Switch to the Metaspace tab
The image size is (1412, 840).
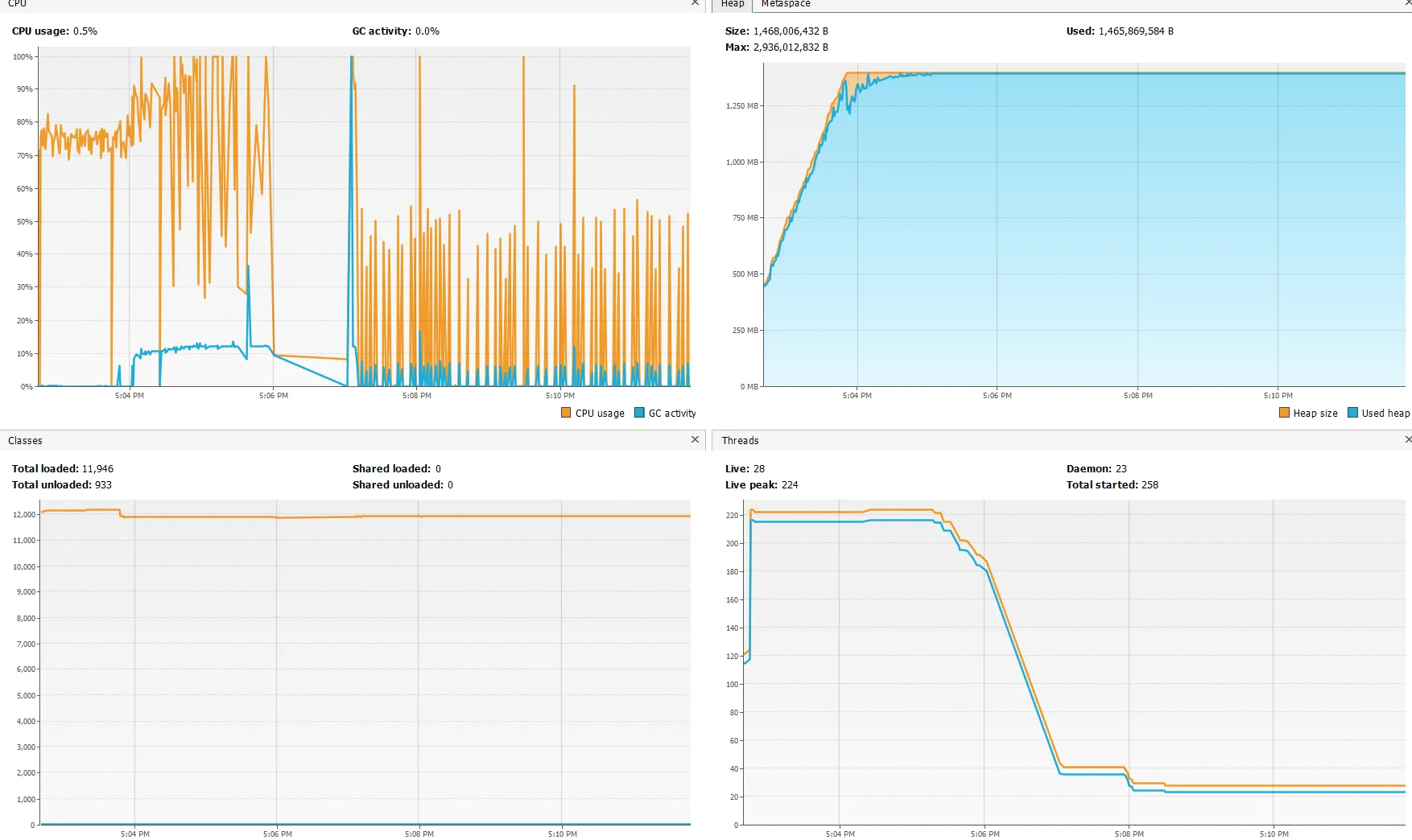coord(786,4)
